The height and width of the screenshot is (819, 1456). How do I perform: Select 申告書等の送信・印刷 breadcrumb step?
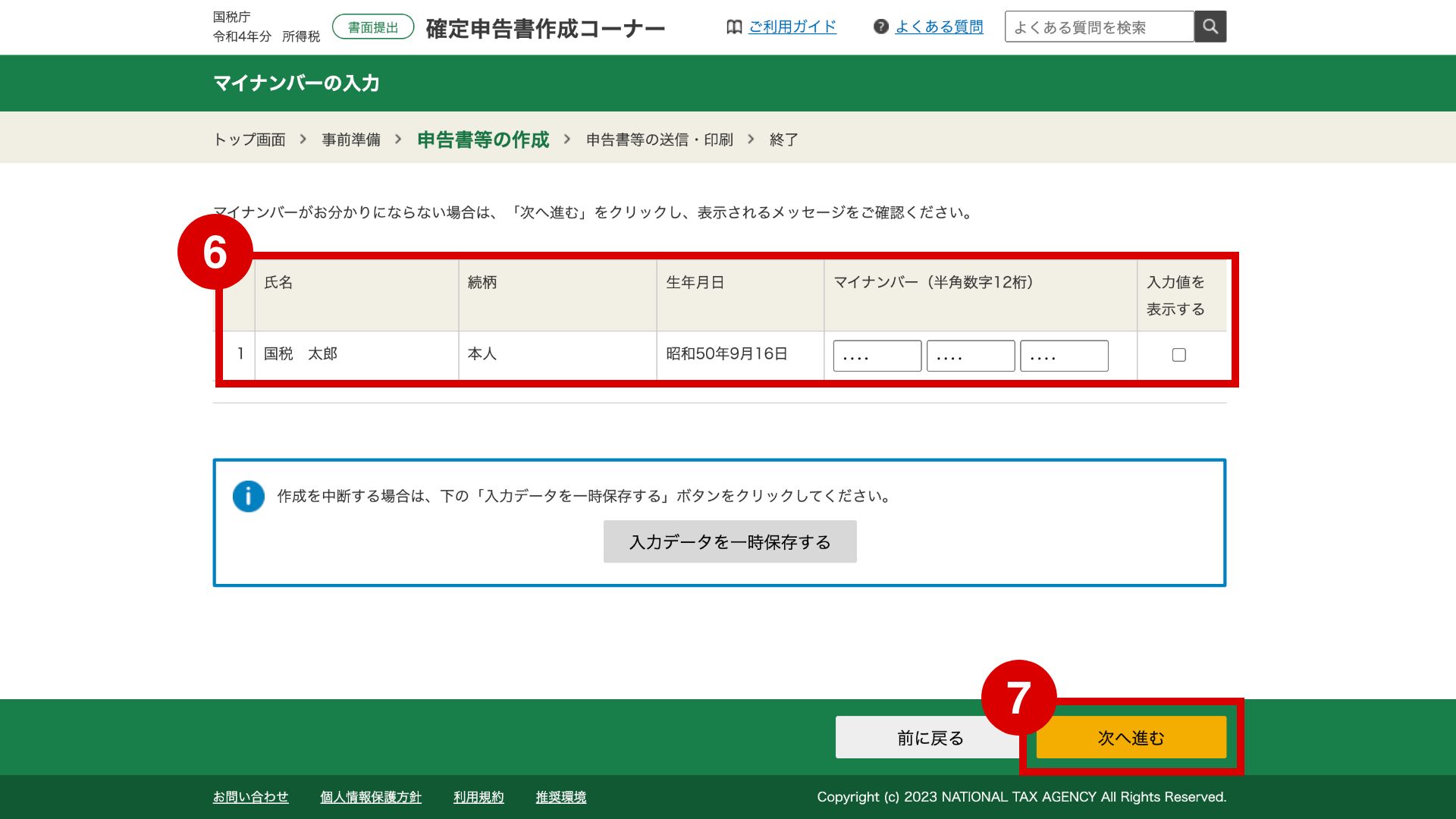pyautogui.click(x=659, y=140)
